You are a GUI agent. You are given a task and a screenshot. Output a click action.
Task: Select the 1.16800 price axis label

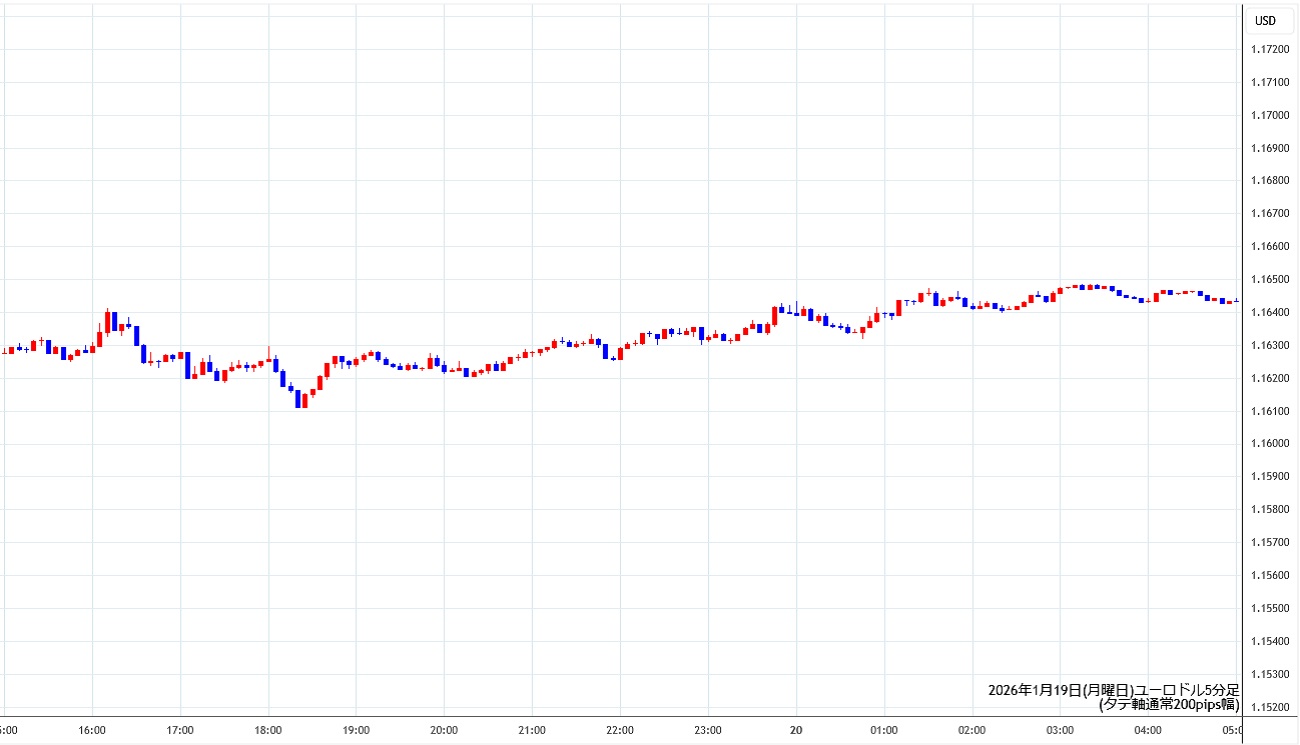1271,181
